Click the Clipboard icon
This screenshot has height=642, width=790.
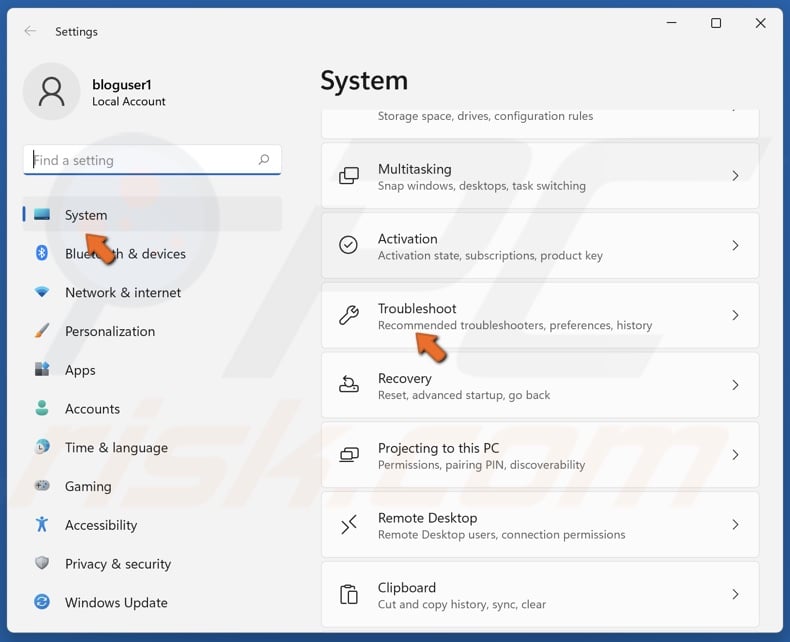(349, 594)
